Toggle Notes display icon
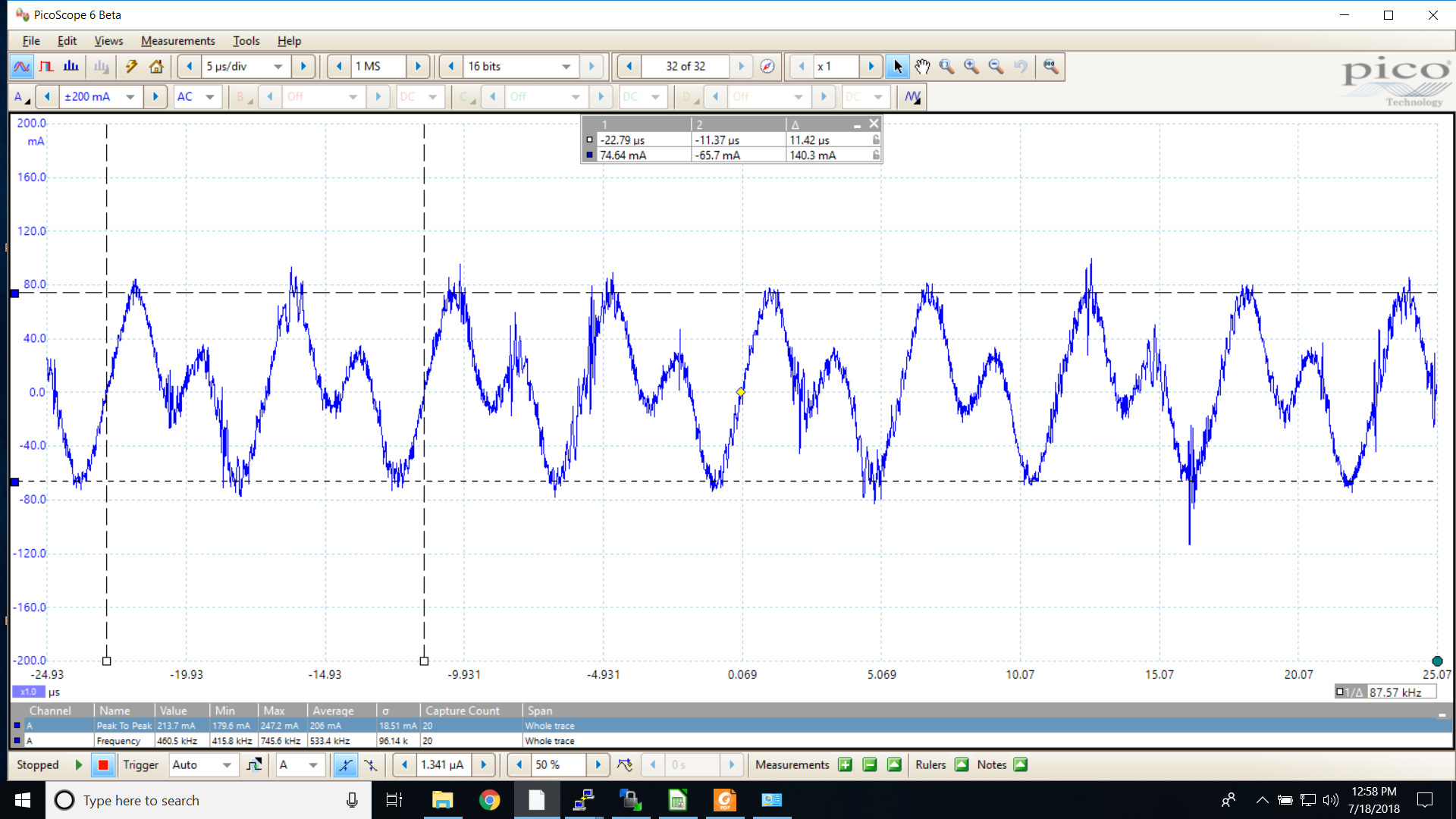Screen dimensions: 1456x819 click(1021, 765)
